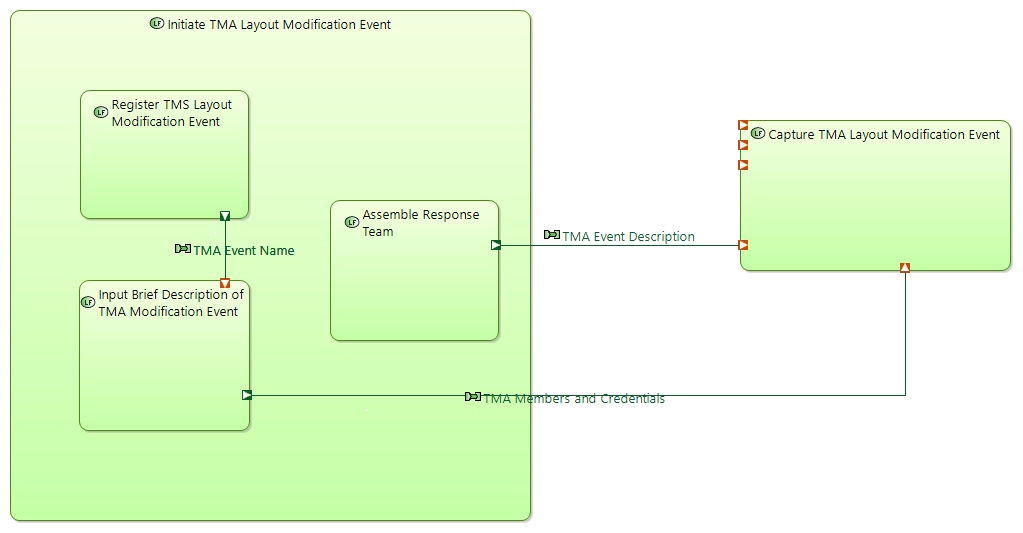Select Capture TMA Layout Modification Event label

click(884, 134)
